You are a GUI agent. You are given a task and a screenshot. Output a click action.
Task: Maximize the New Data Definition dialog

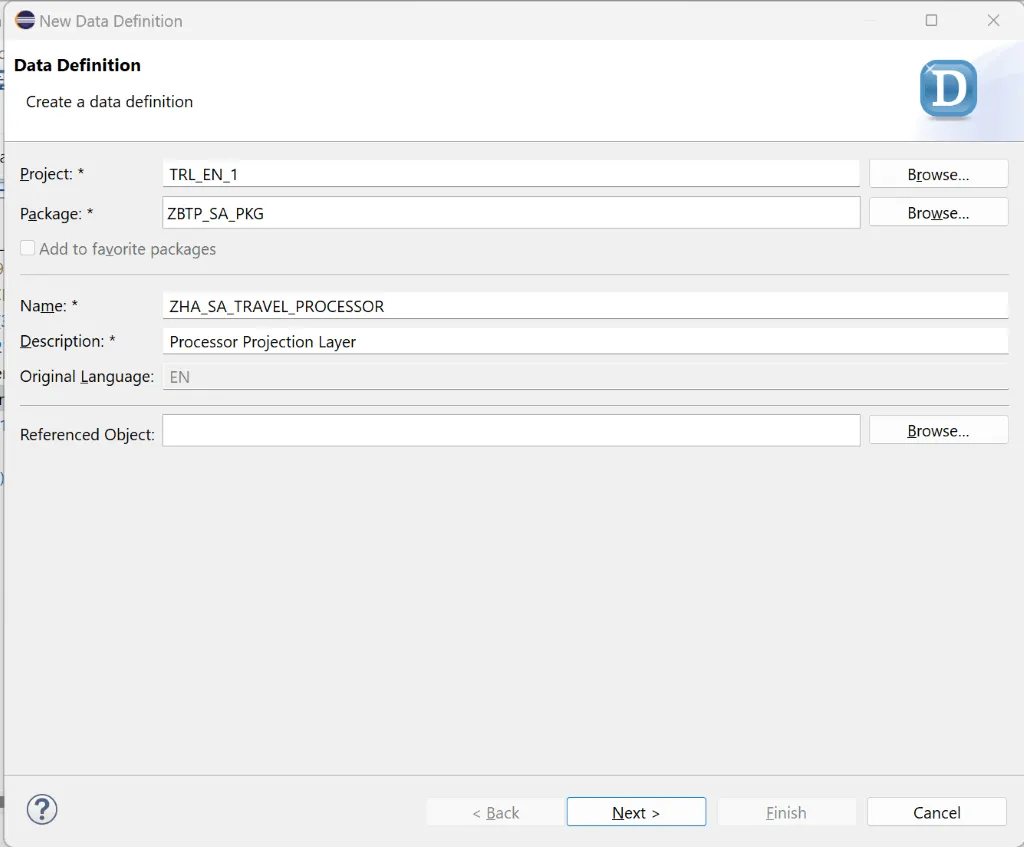pyautogui.click(x=931, y=20)
